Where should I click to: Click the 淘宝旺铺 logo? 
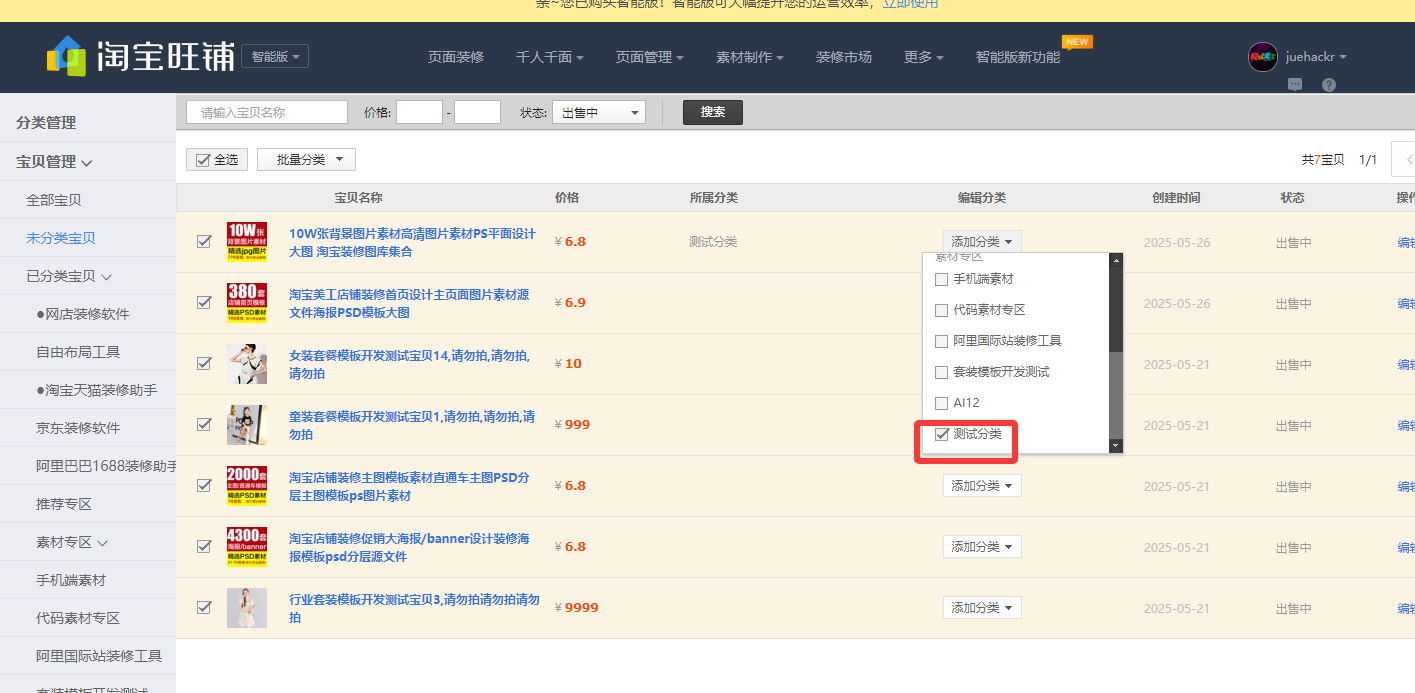(x=140, y=57)
